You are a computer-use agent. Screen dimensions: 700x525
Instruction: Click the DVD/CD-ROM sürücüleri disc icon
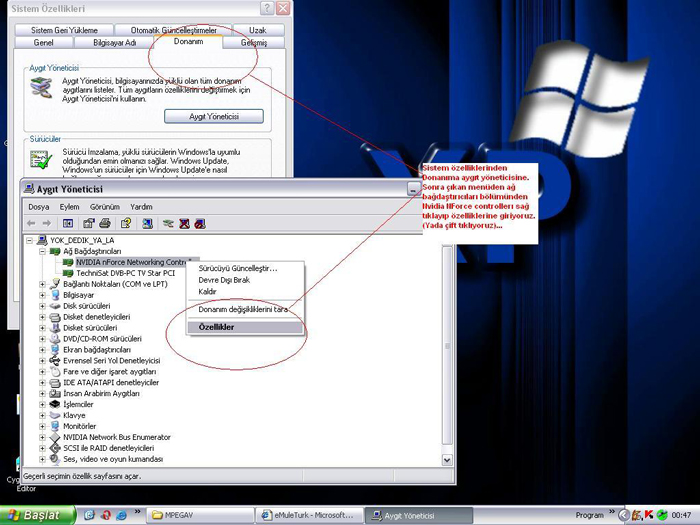click(x=55, y=339)
